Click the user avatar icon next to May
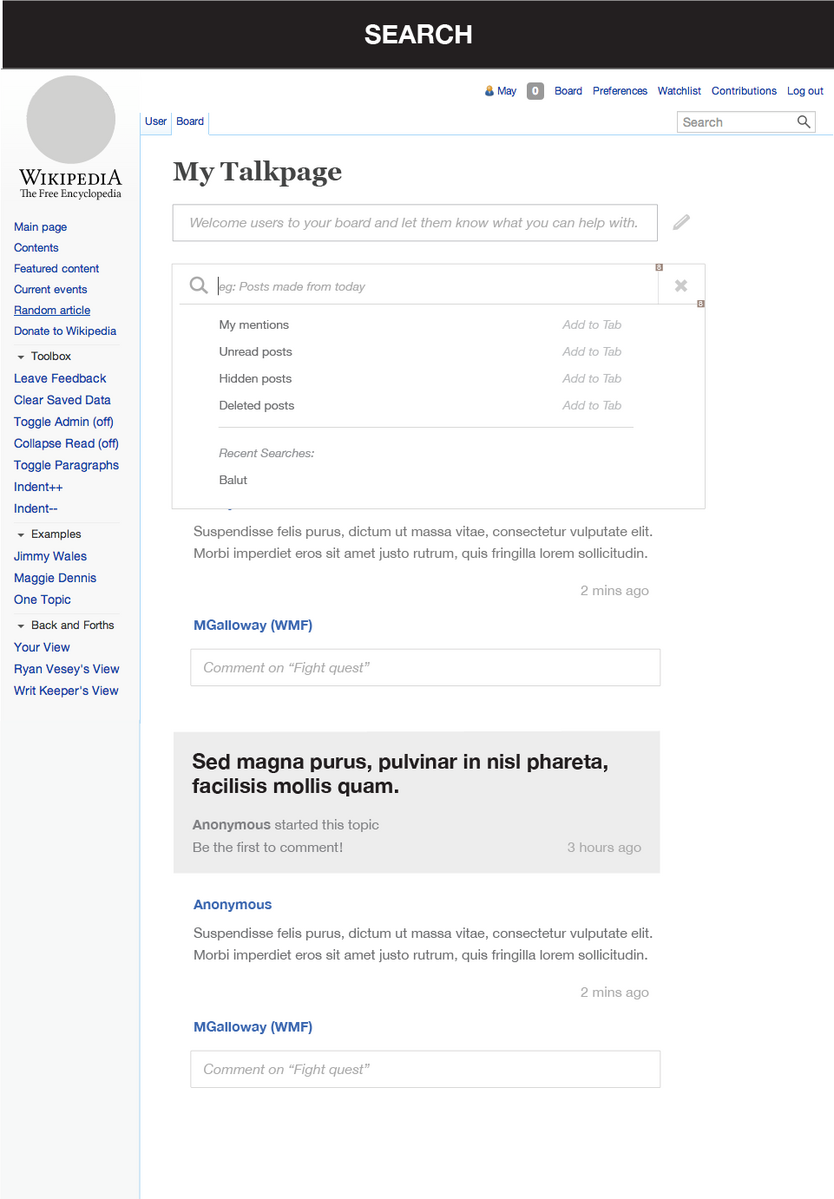This screenshot has height=1199, width=834. [x=489, y=91]
